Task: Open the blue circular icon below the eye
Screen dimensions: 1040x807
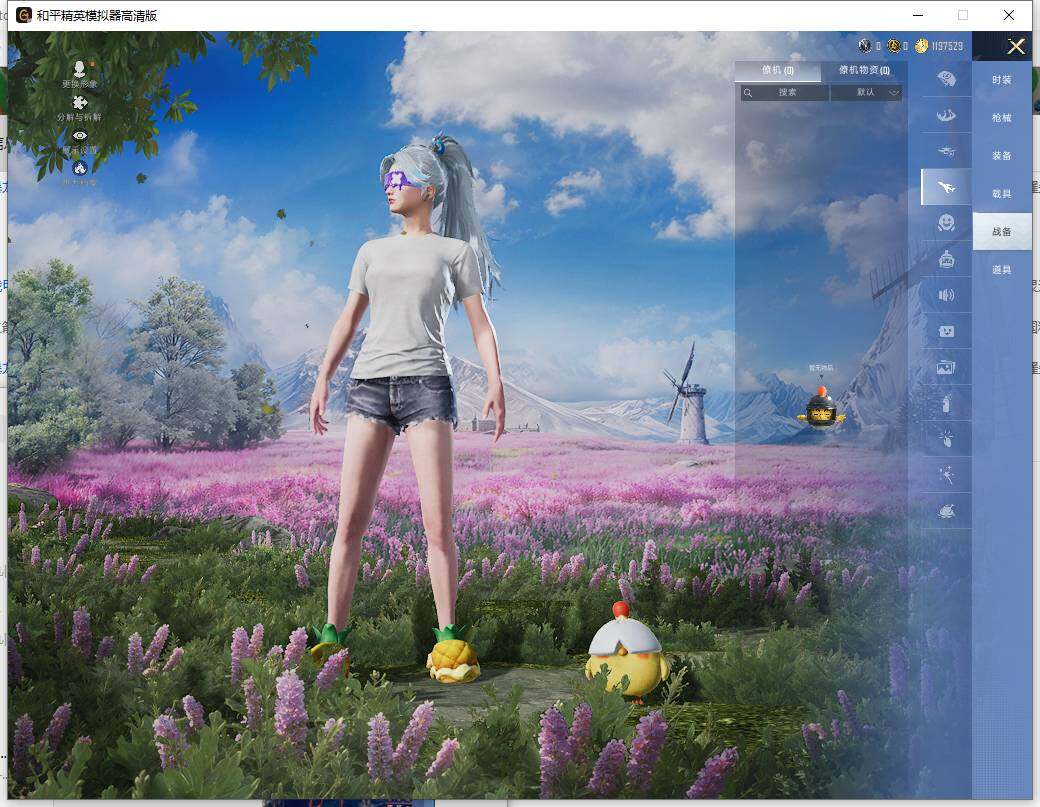Action: click(80, 168)
